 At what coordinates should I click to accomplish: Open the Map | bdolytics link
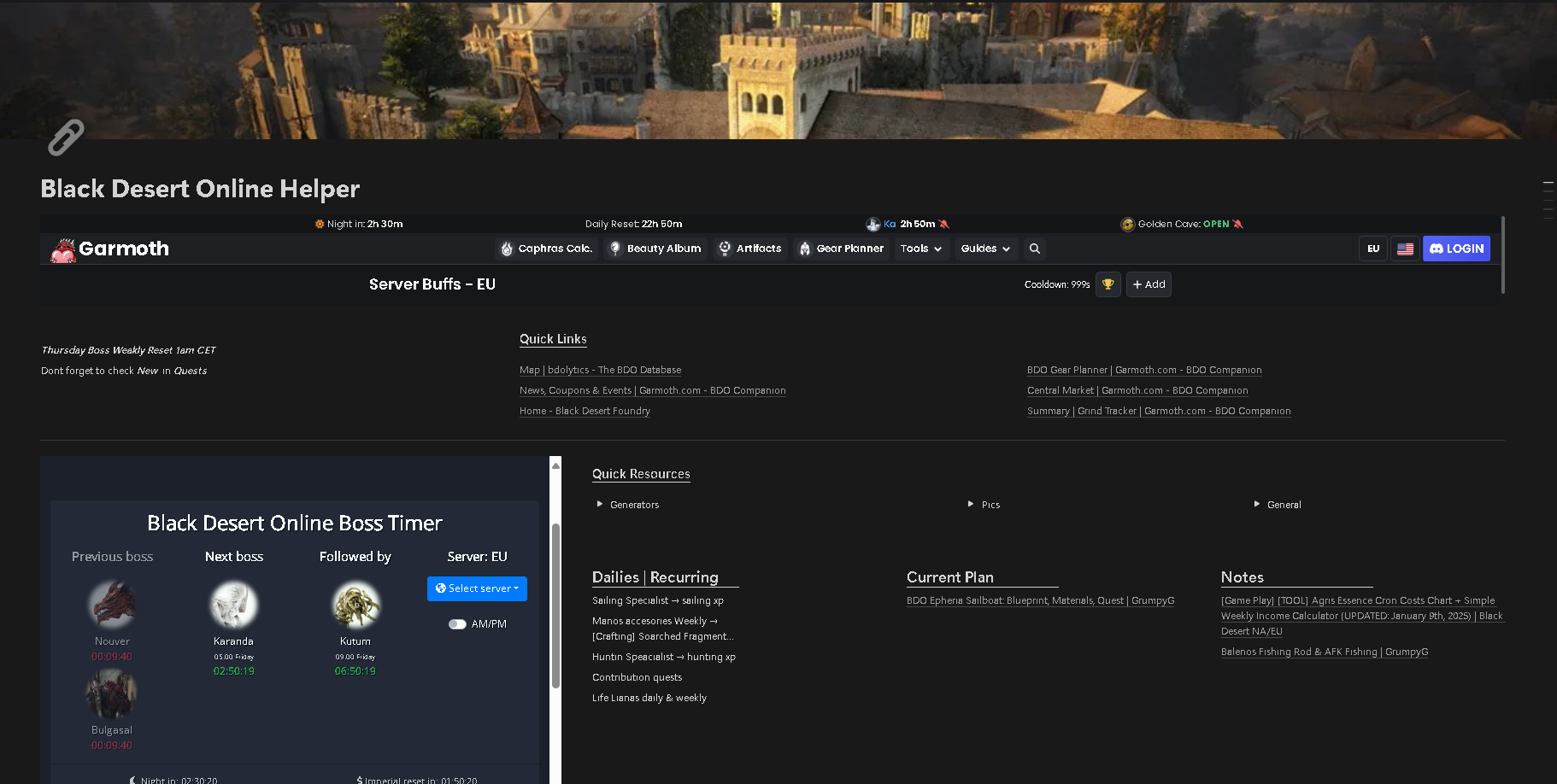[x=600, y=370]
